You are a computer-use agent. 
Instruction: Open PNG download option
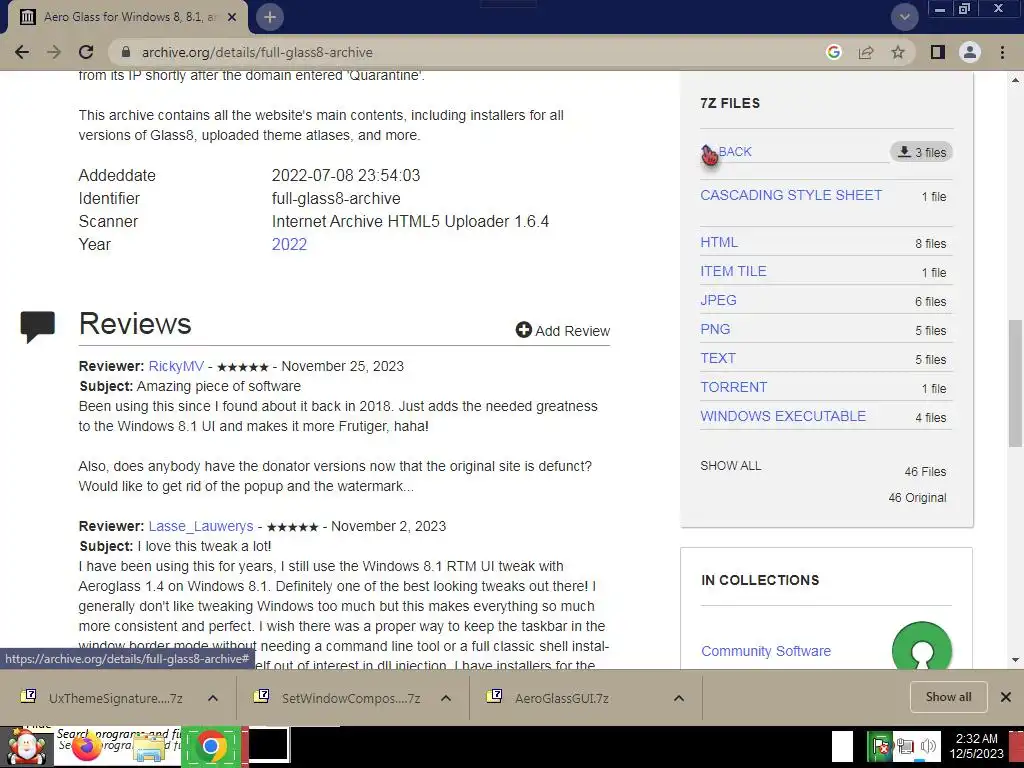[x=715, y=329]
